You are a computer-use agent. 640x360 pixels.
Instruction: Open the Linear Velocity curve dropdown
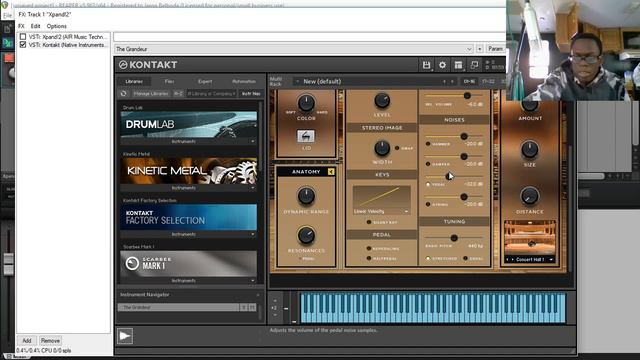pyautogui.click(x=381, y=211)
